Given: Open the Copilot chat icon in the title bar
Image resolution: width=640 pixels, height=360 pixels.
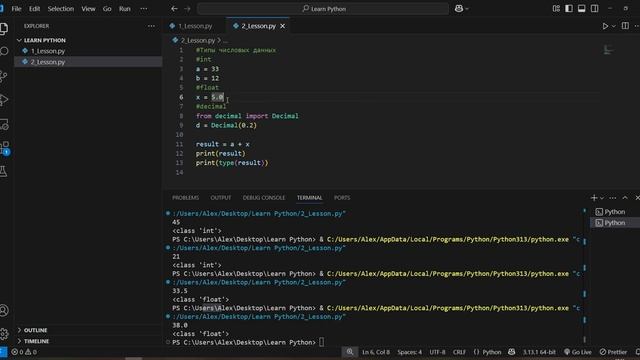Looking at the screenshot, I should tap(459, 9).
